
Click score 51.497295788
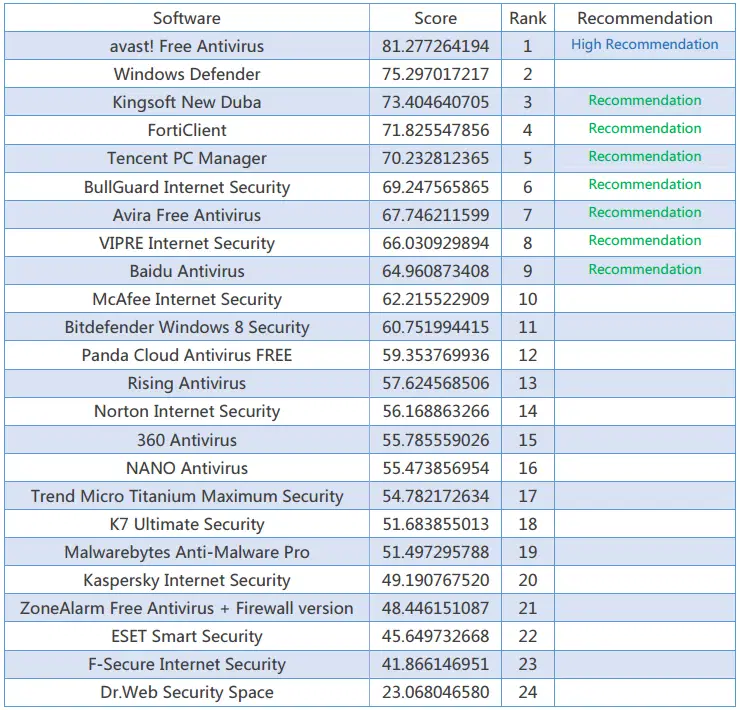point(435,552)
